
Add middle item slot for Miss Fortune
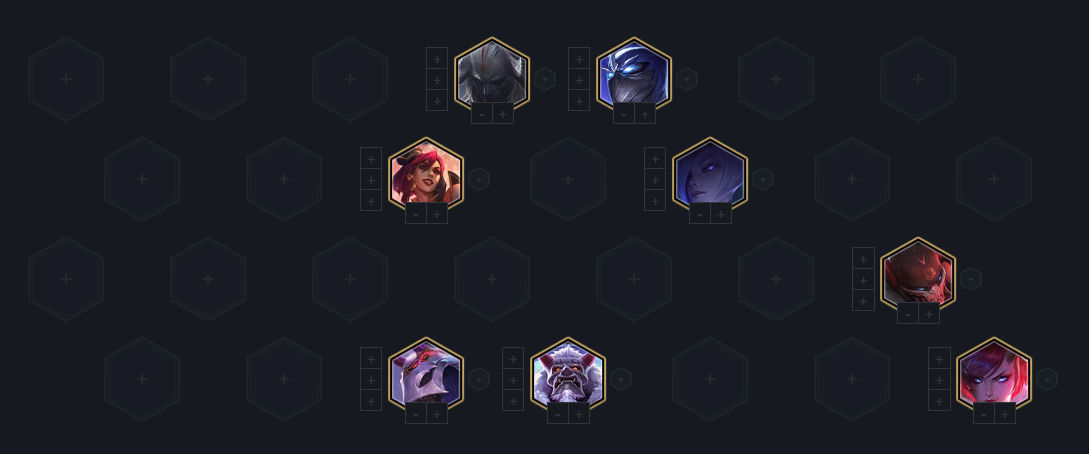pyautogui.click(x=371, y=180)
